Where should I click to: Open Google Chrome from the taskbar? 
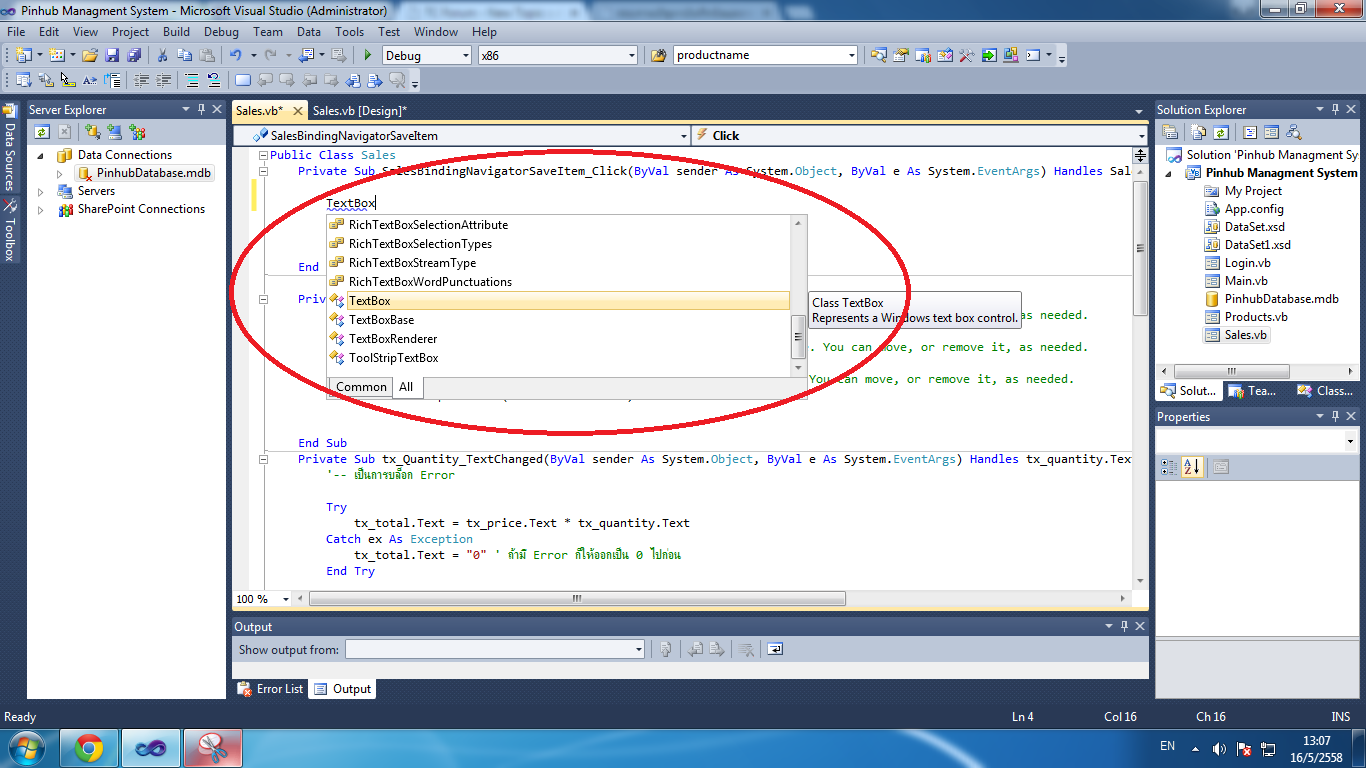click(89, 748)
